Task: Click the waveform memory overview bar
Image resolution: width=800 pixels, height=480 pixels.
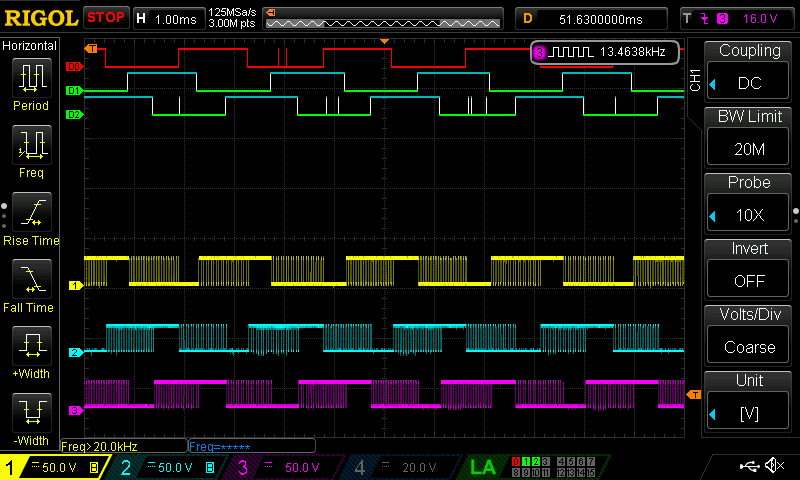Action: 383,19
